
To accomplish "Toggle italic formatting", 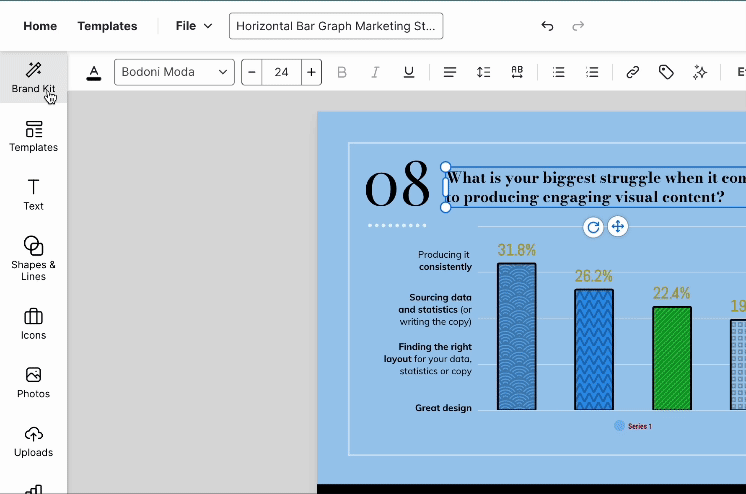I will (x=375, y=72).
